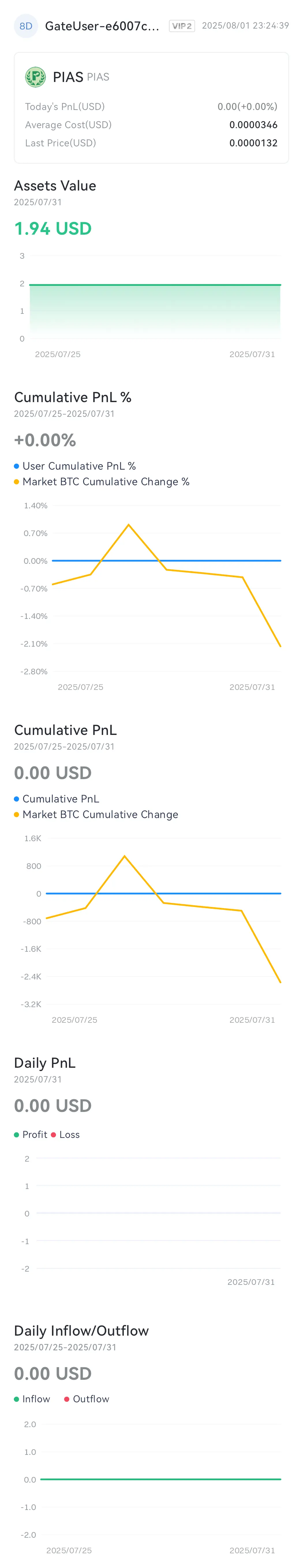Click the VIP2 badge

click(182, 26)
